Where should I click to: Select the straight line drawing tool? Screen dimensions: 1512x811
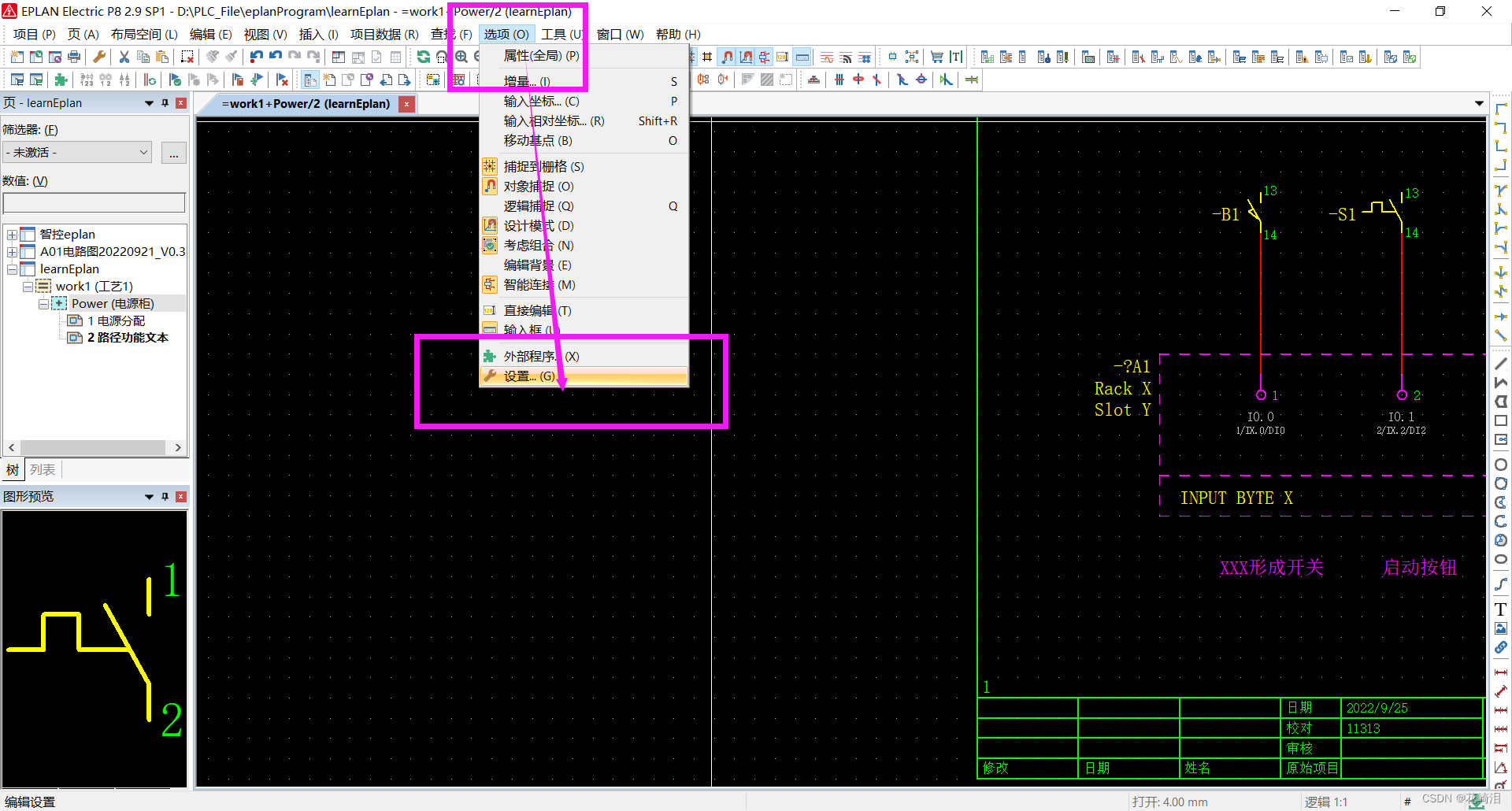pyautogui.click(x=1501, y=364)
